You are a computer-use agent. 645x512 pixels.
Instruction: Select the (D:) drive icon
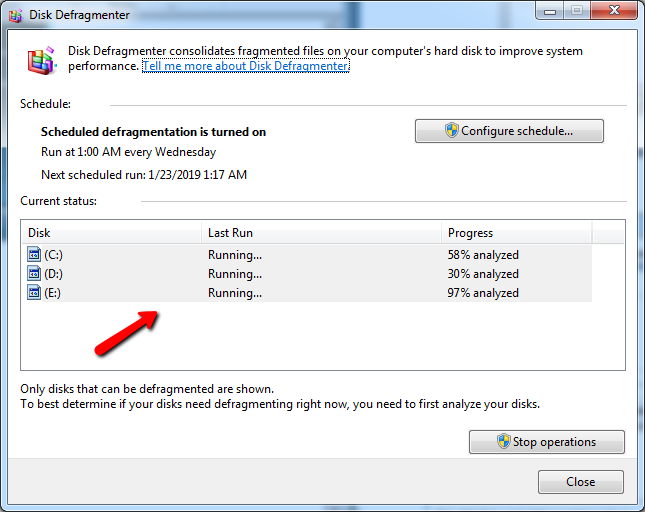(34, 274)
